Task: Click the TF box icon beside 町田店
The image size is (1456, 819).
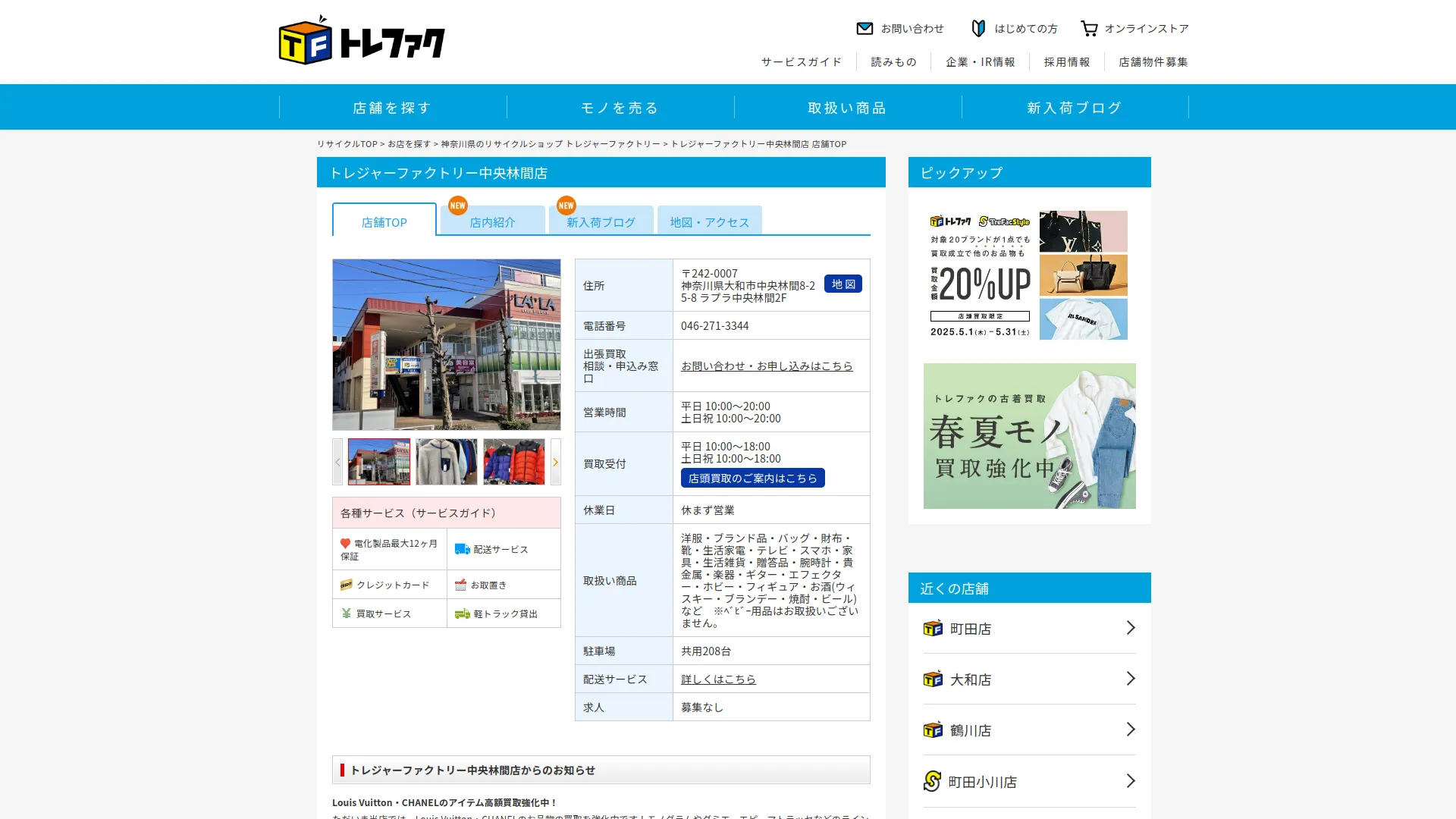Action: (x=933, y=628)
